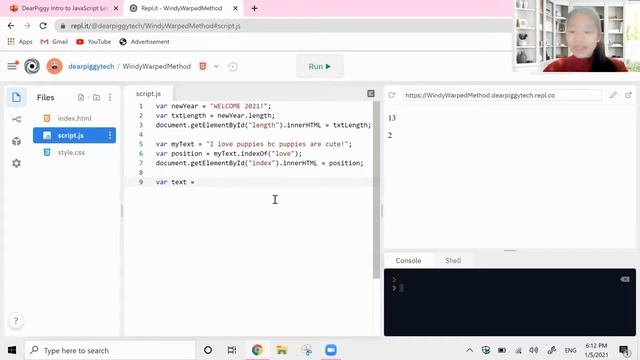Open Zoom from the taskbar

click(331, 350)
